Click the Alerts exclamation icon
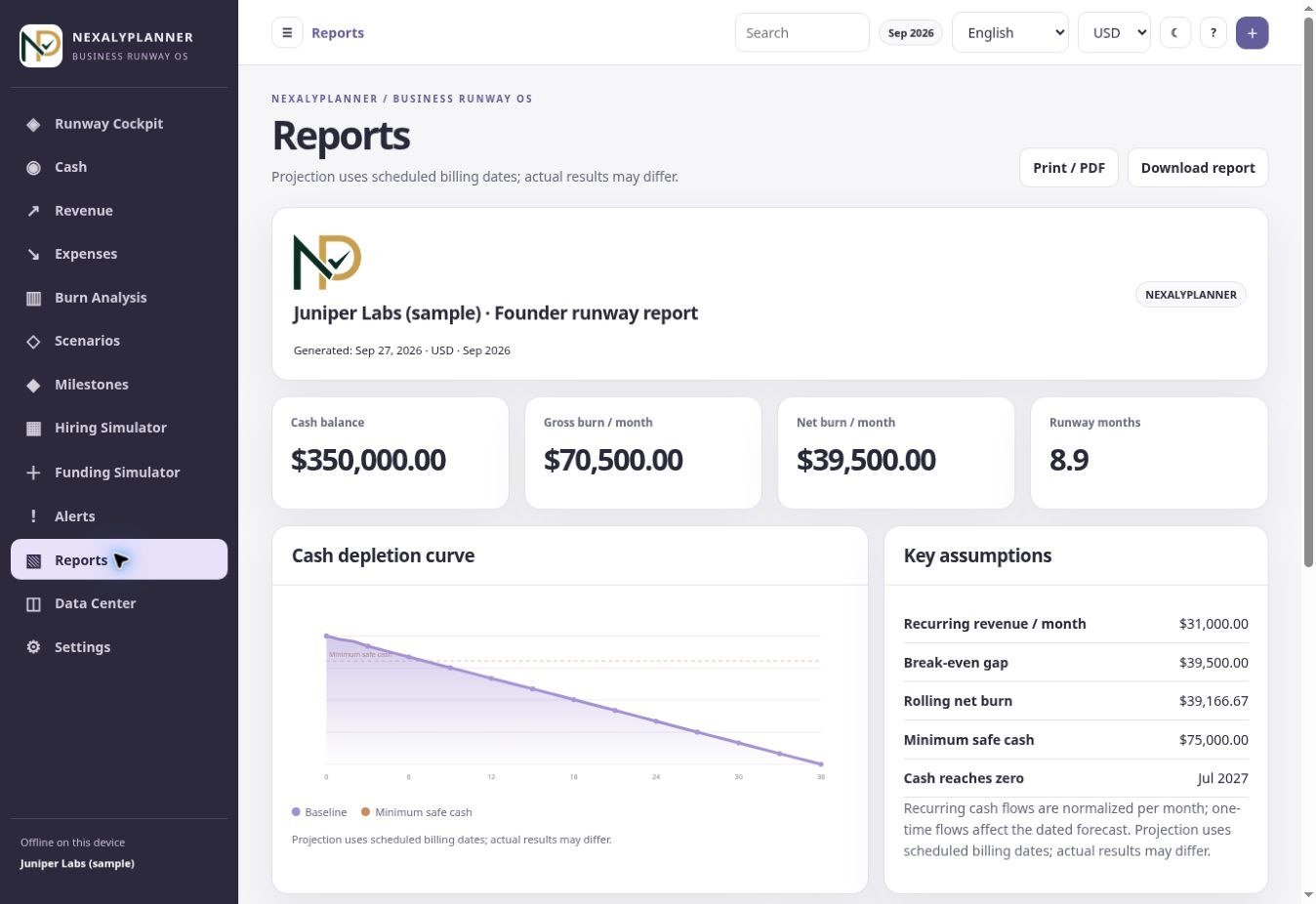Screen dimensions: 1316x904 33,516
